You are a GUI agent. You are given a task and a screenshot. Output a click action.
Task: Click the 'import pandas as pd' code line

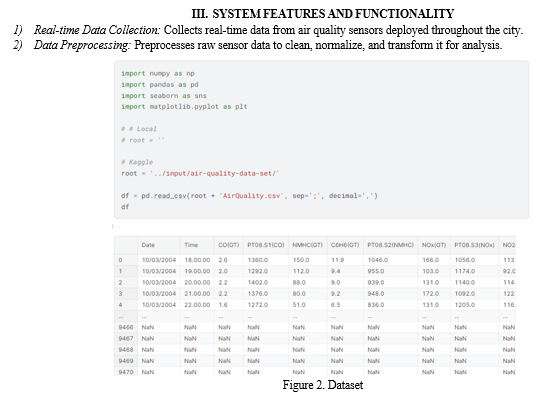[x=160, y=84]
